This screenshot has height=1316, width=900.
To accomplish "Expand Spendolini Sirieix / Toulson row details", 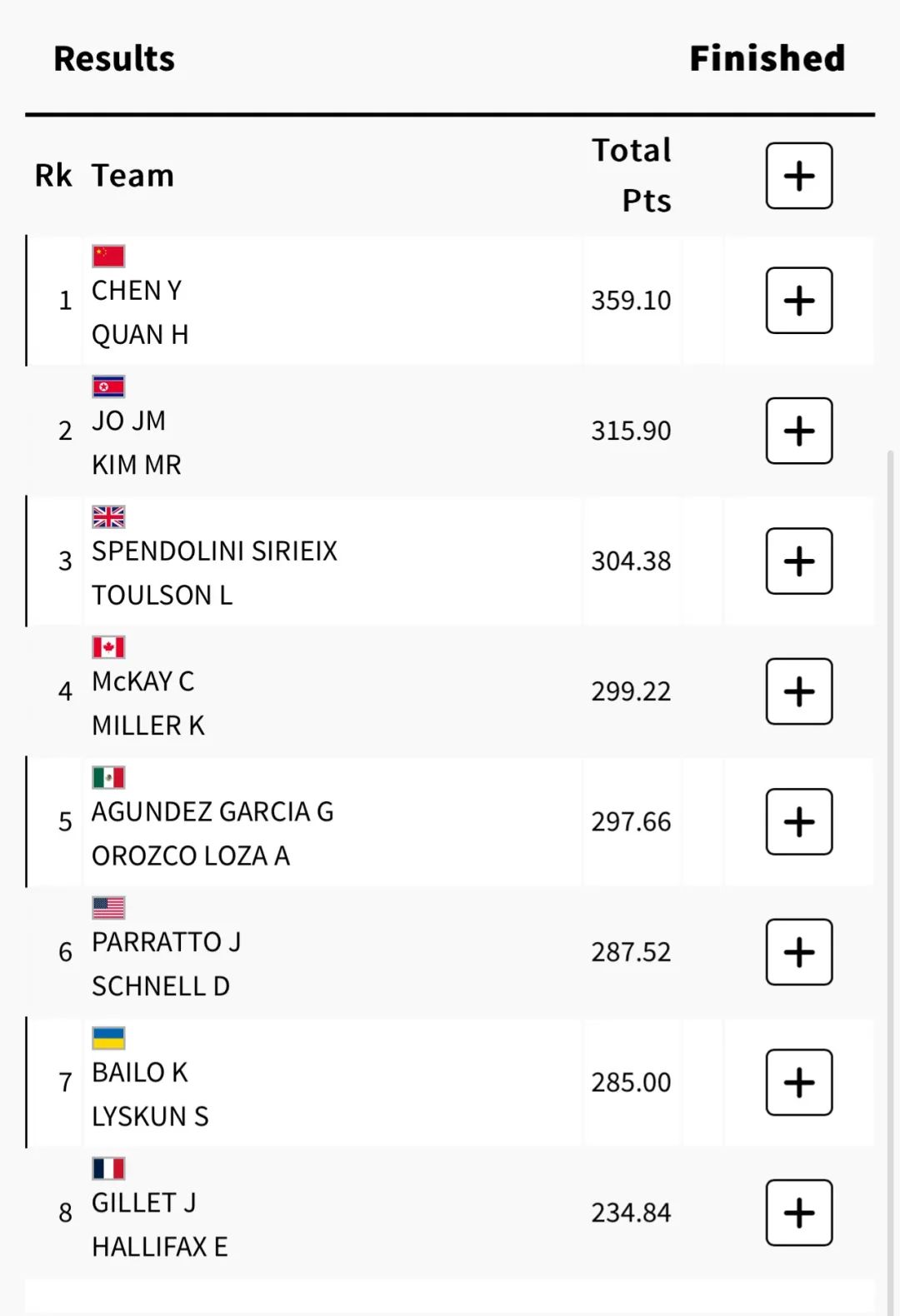I will click(799, 561).
